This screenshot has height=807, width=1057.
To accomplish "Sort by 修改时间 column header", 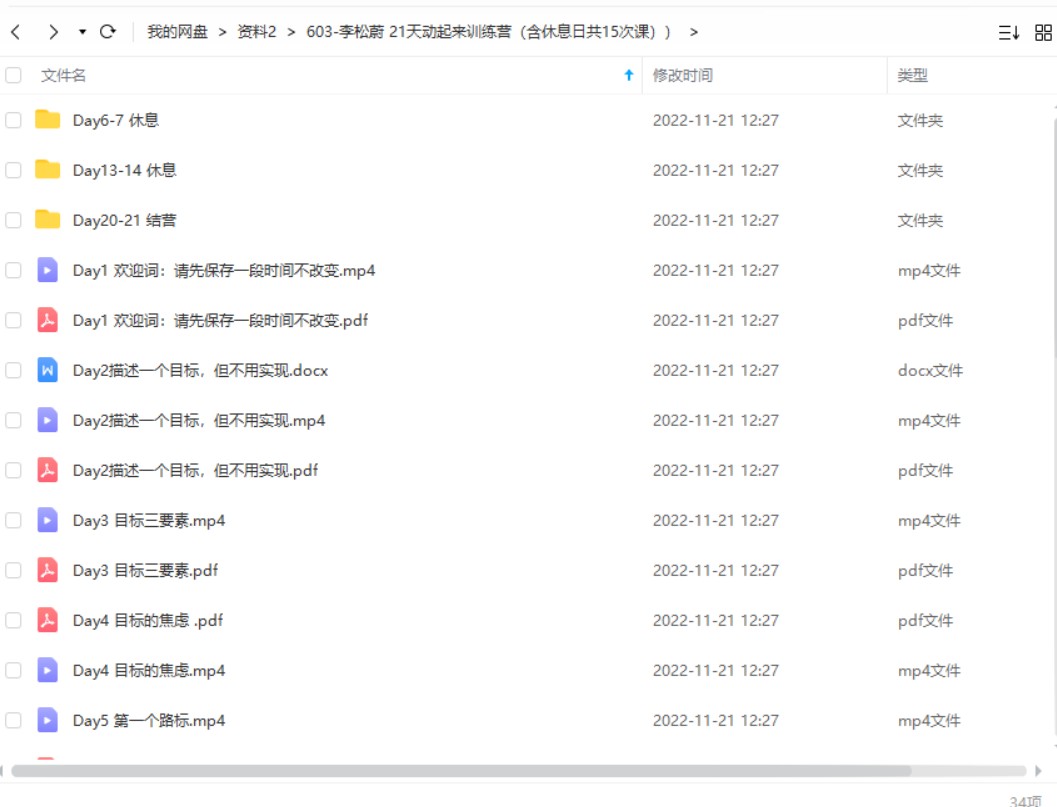I will point(683,75).
